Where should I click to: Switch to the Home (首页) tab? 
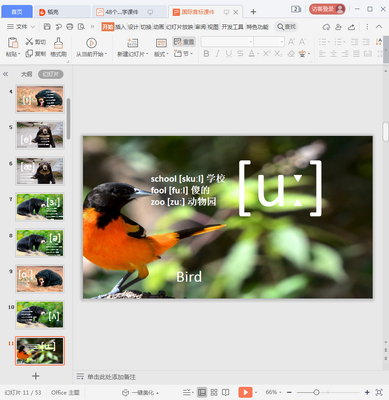tap(17, 12)
